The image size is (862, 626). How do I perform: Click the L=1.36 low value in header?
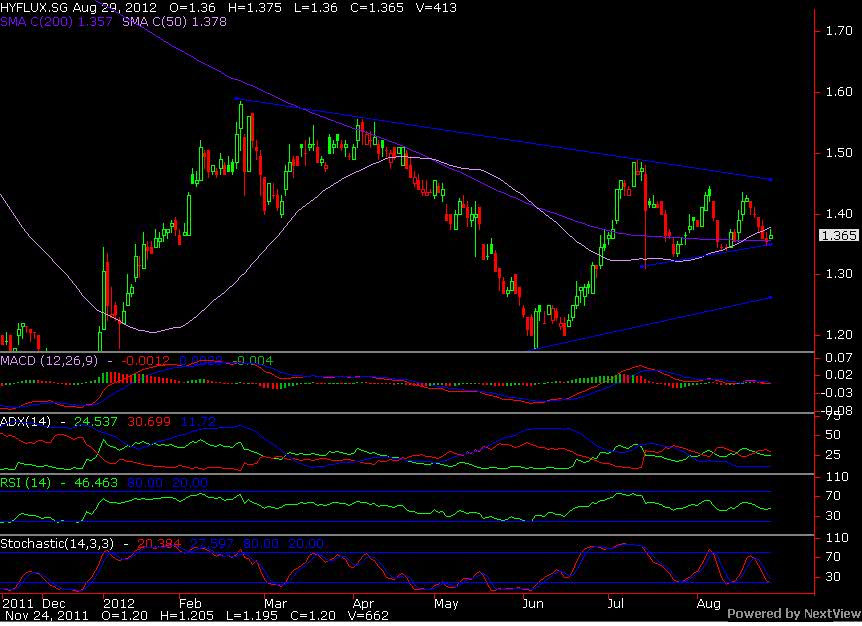pos(315,8)
